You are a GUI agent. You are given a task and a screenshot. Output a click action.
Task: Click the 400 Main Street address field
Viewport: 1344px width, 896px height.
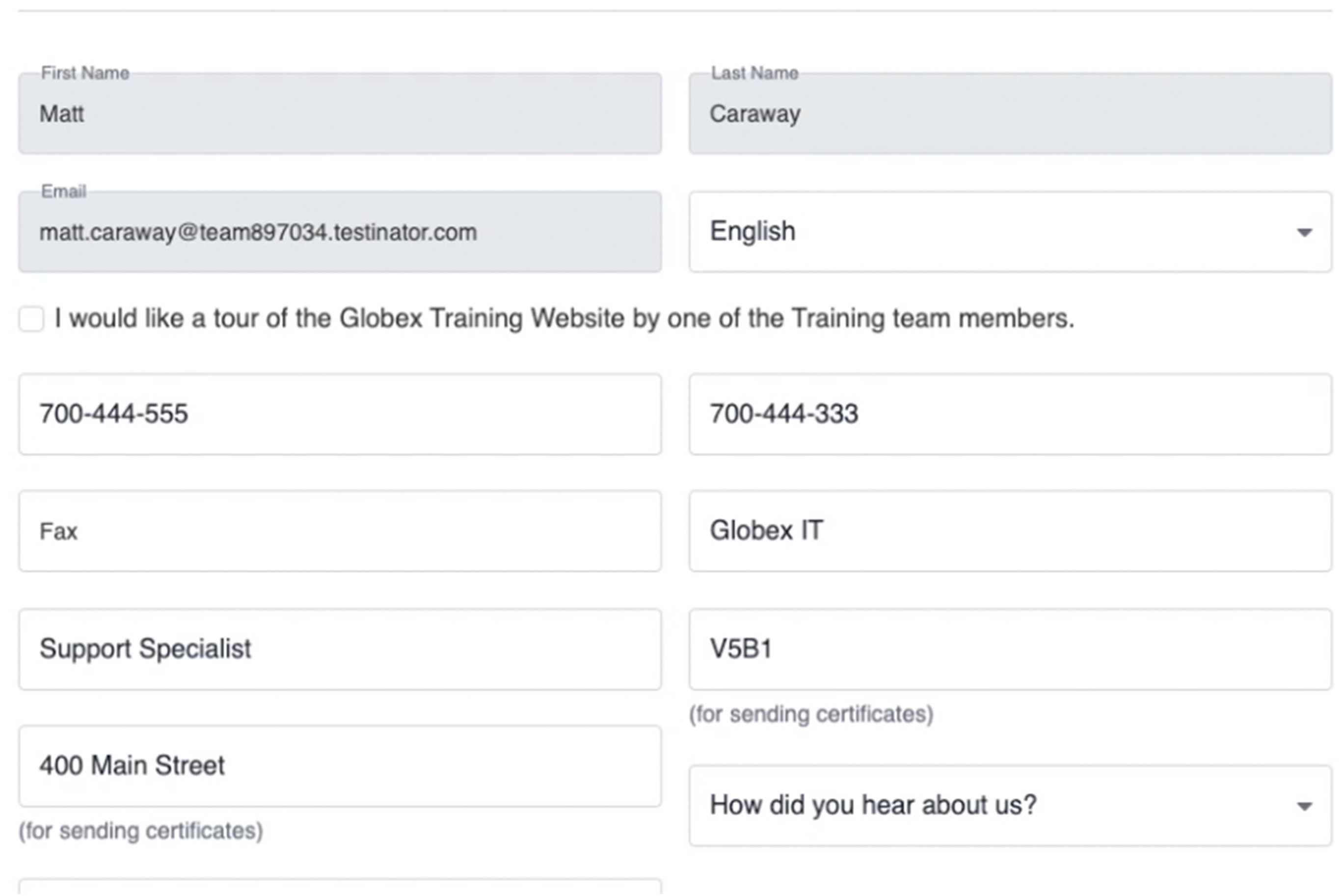[x=340, y=766]
